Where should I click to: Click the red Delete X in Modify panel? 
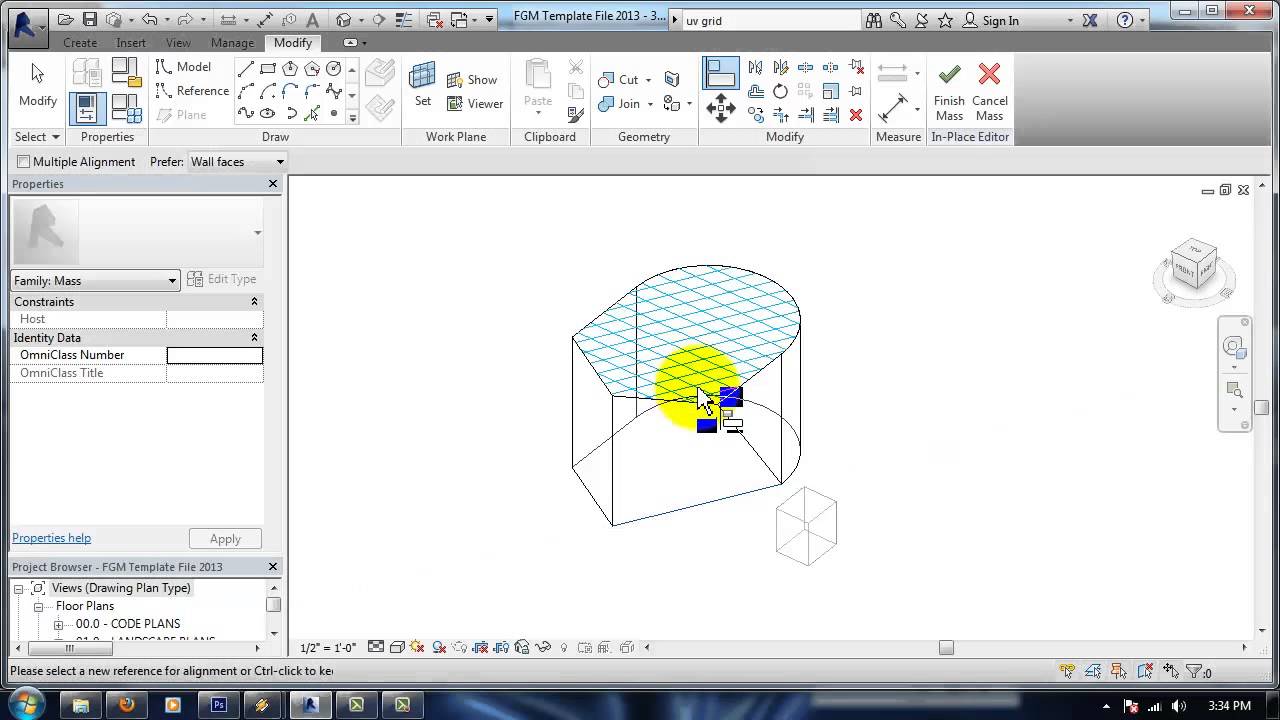856,115
